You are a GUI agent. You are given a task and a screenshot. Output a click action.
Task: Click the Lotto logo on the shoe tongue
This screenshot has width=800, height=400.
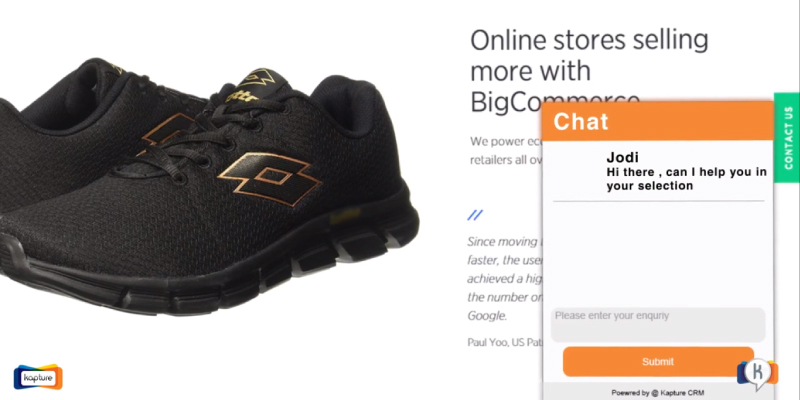click(258, 77)
